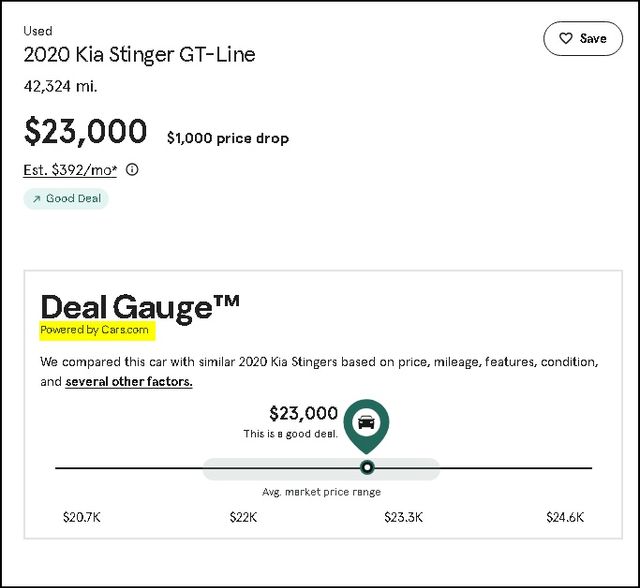Click the Powered by Cars.com text
Image resolution: width=640 pixels, height=588 pixels.
(94, 330)
